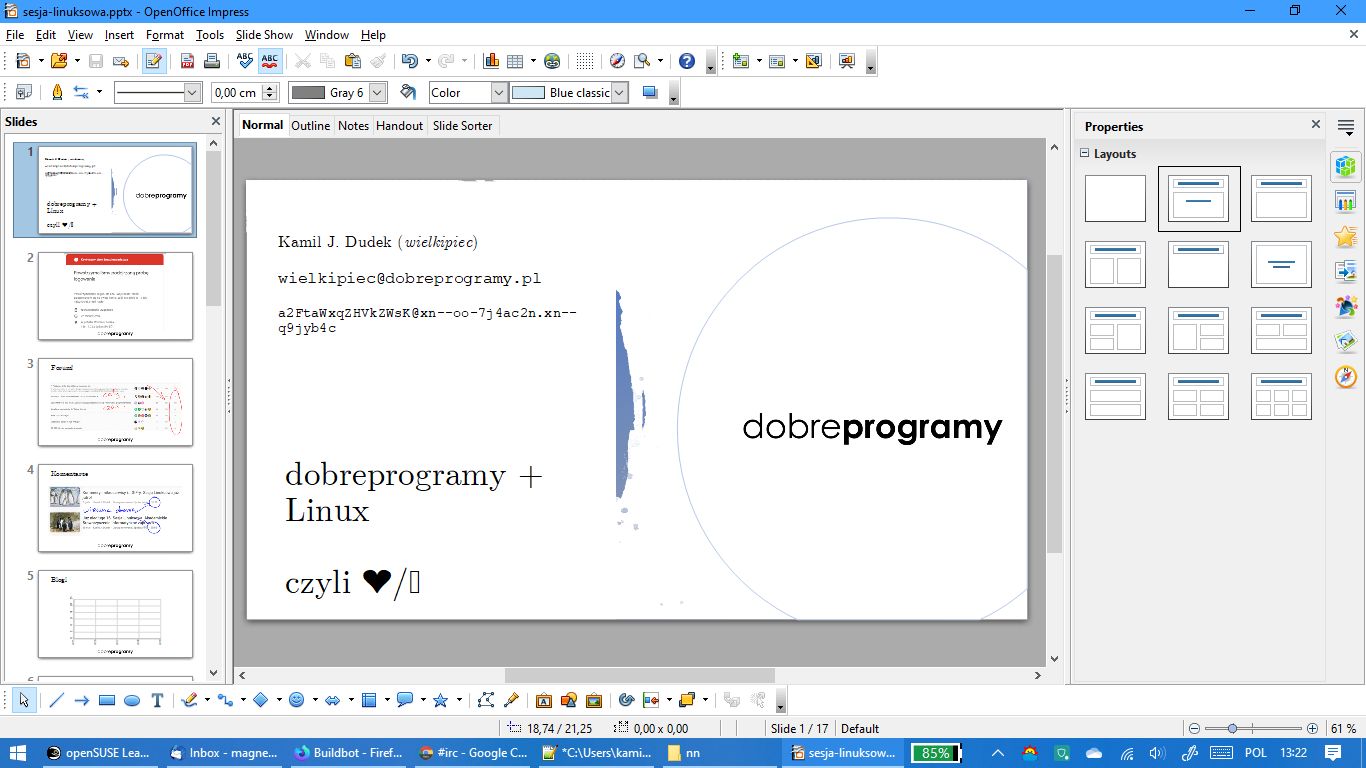Image resolution: width=1366 pixels, height=768 pixels.
Task: Select the Rectangle drawing tool
Action: point(107,700)
